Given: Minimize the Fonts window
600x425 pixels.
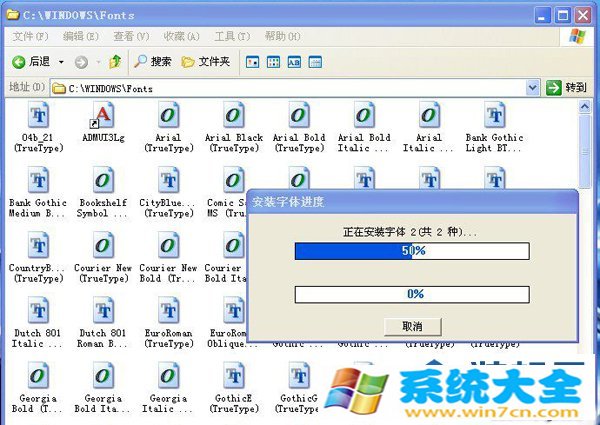Looking at the screenshot, I should [x=542, y=15].
